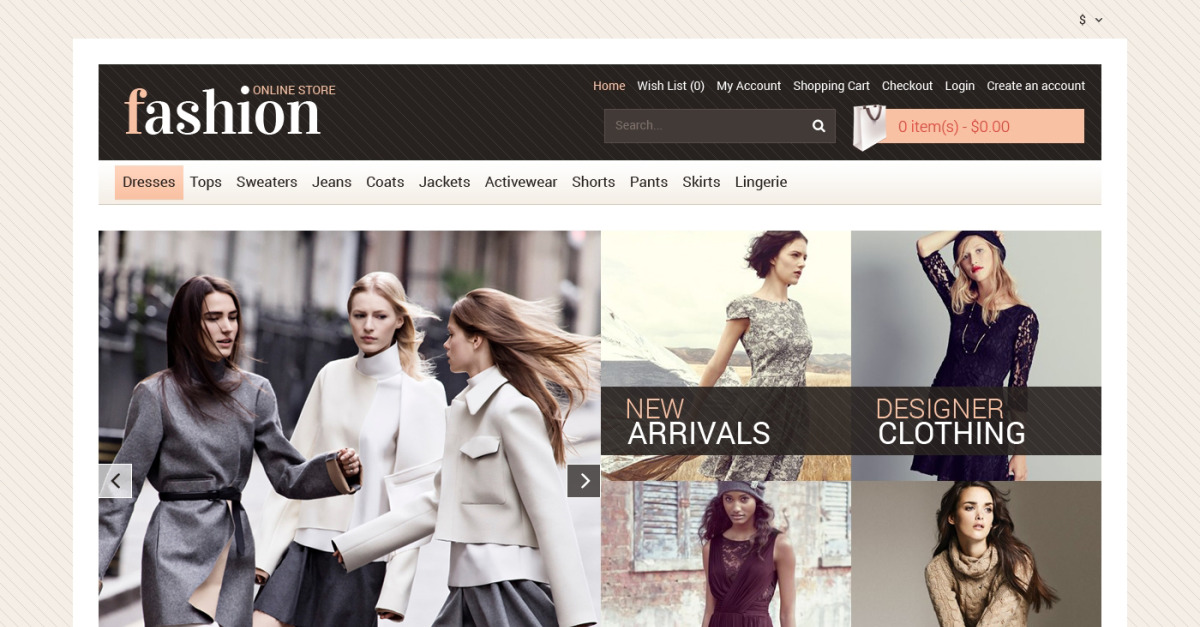Click Create an account
Viewport: 1200px width, 627px height.
coord(1036,86)
